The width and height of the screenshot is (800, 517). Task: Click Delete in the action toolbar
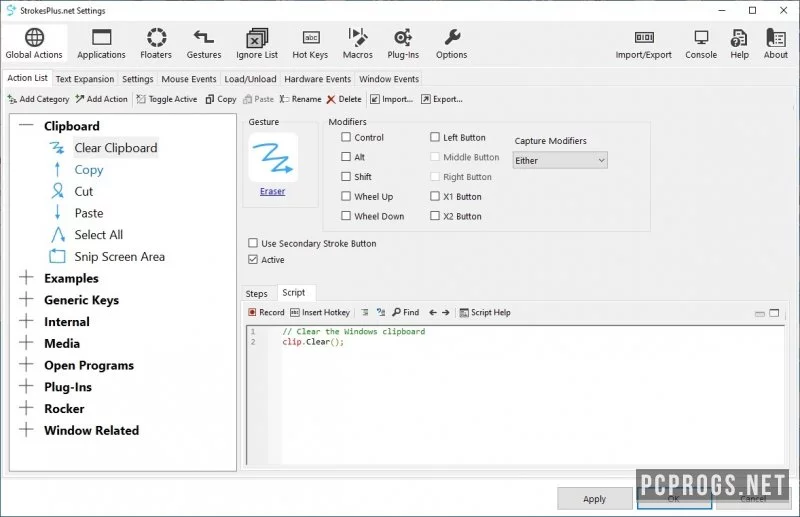point(344,99)
